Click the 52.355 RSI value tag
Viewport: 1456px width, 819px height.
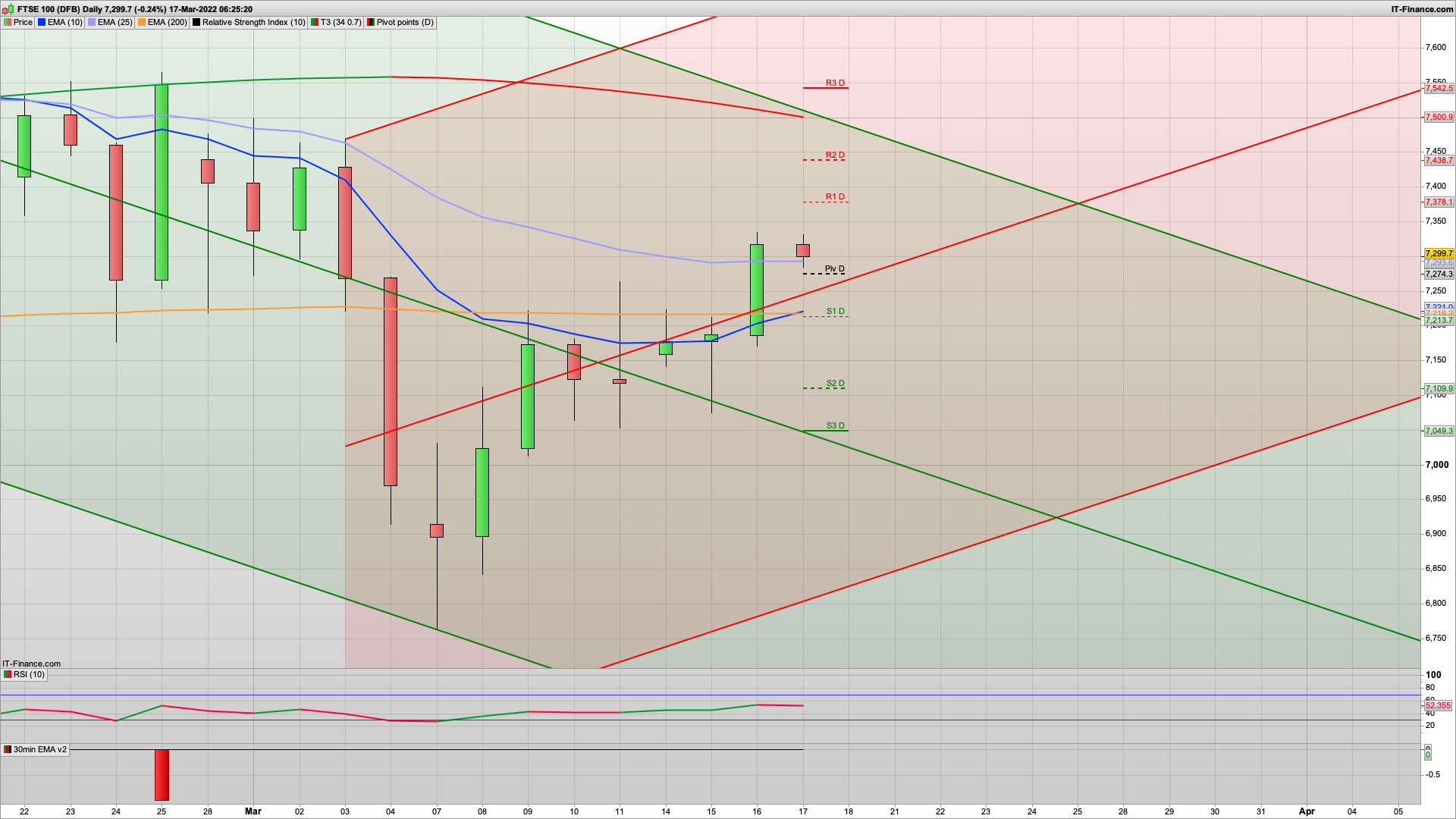(1438, 706)
